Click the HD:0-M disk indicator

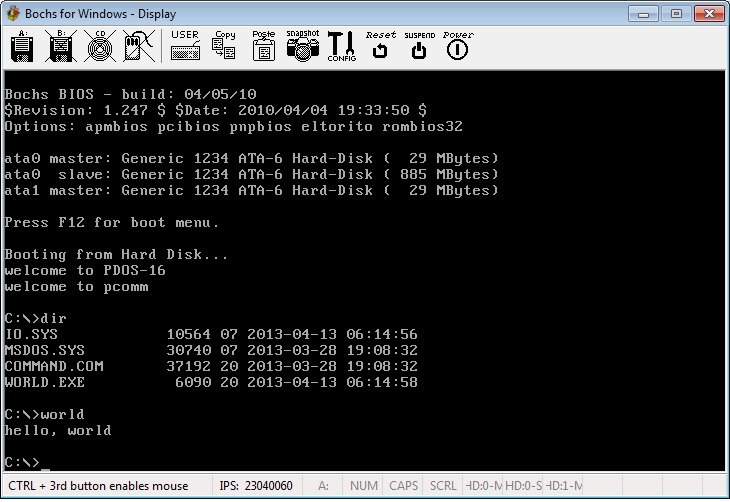[x=484, y=486]
